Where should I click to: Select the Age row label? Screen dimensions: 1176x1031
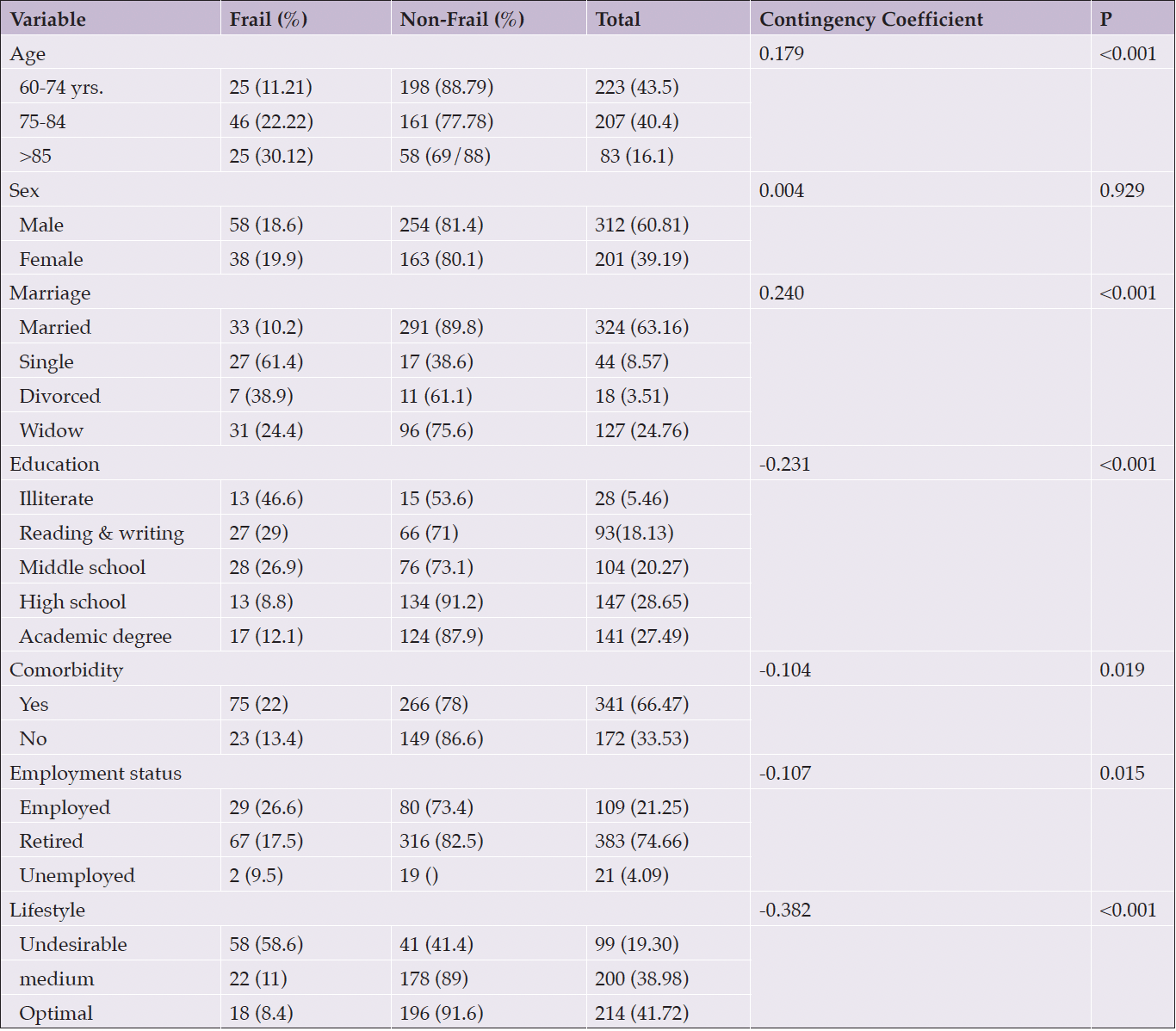[28, 54]
